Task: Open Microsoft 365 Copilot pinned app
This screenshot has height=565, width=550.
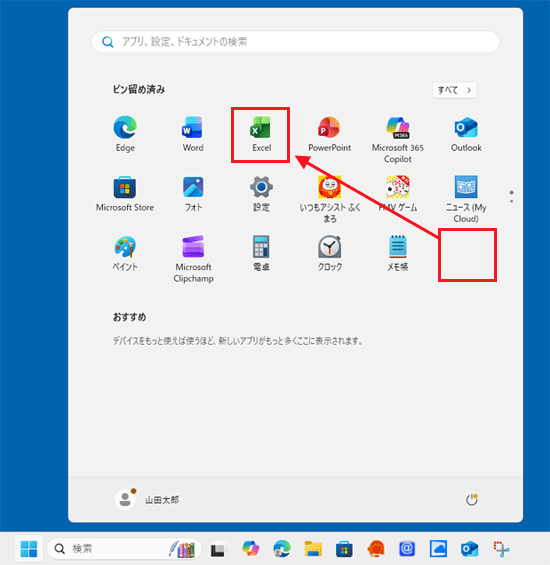Action: click(x=398, y=139)
